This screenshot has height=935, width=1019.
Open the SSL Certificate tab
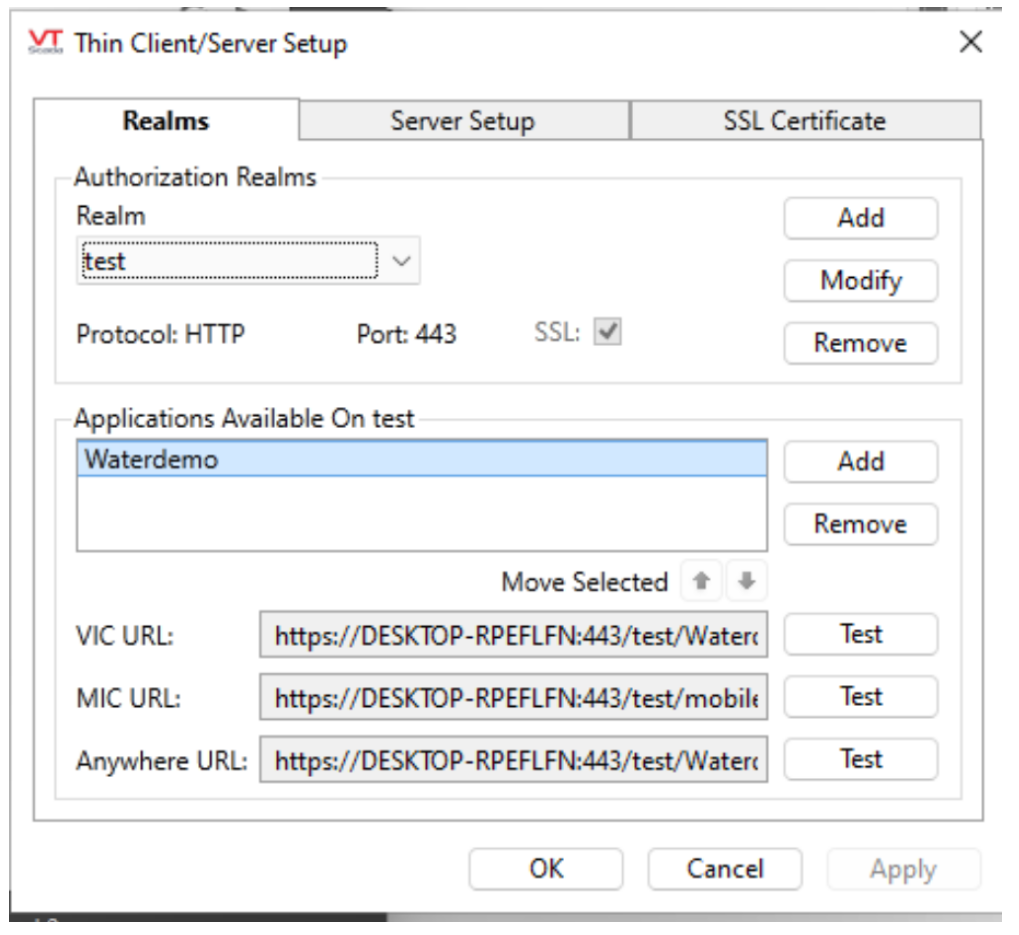(804, 121)
